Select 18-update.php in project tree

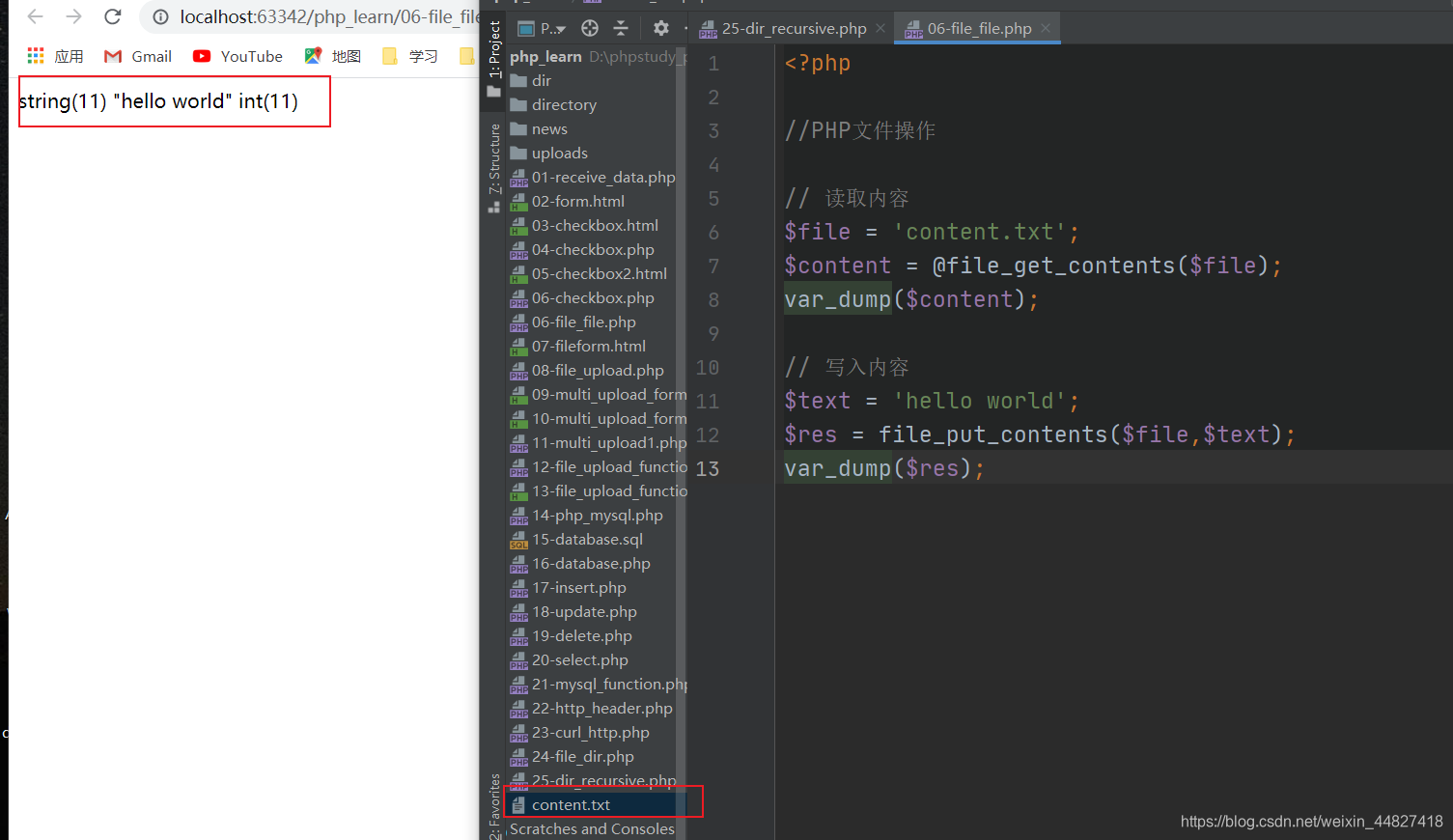click(573, 611)
